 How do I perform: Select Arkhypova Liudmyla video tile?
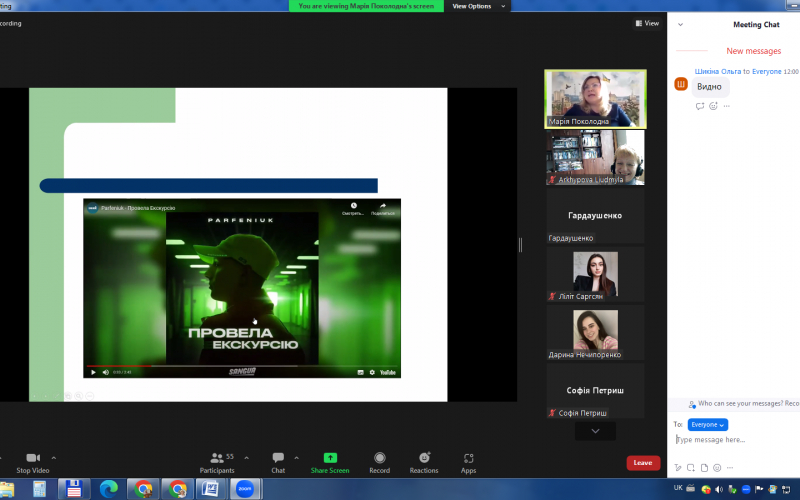tap(595, 157)
